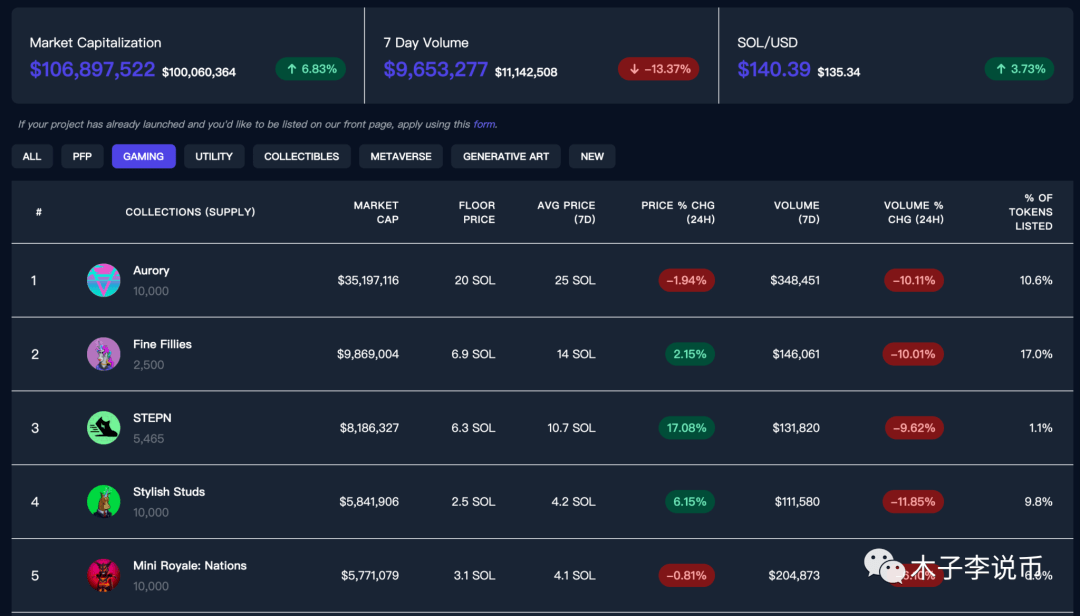The image size is (1080, 616).
Task: Click the Aurory collection logo icon
Action: click(x=103, y=280)
